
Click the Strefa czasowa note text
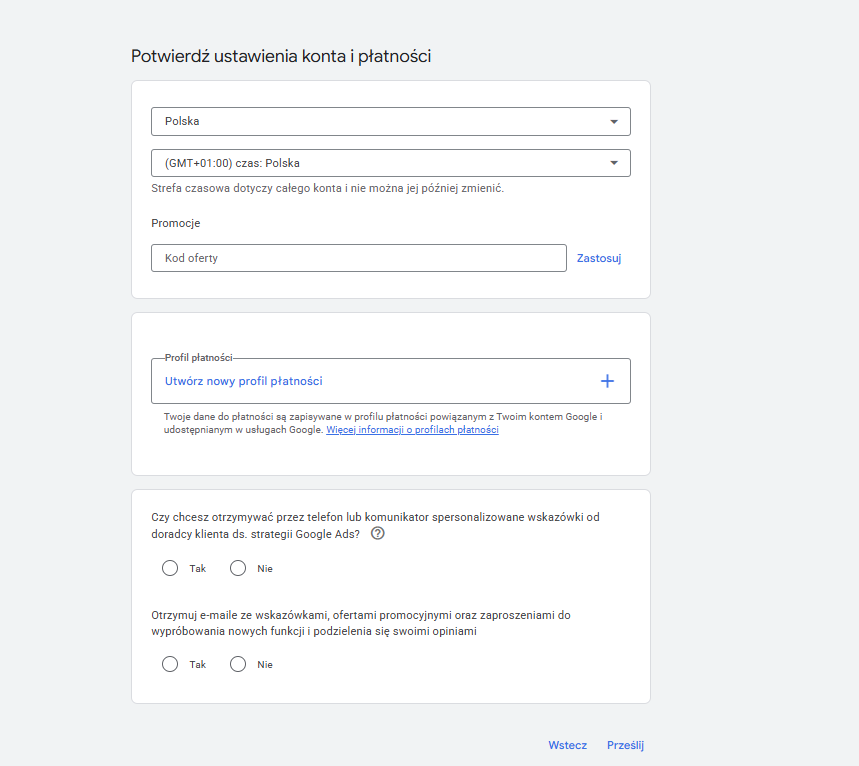[327, 188]
